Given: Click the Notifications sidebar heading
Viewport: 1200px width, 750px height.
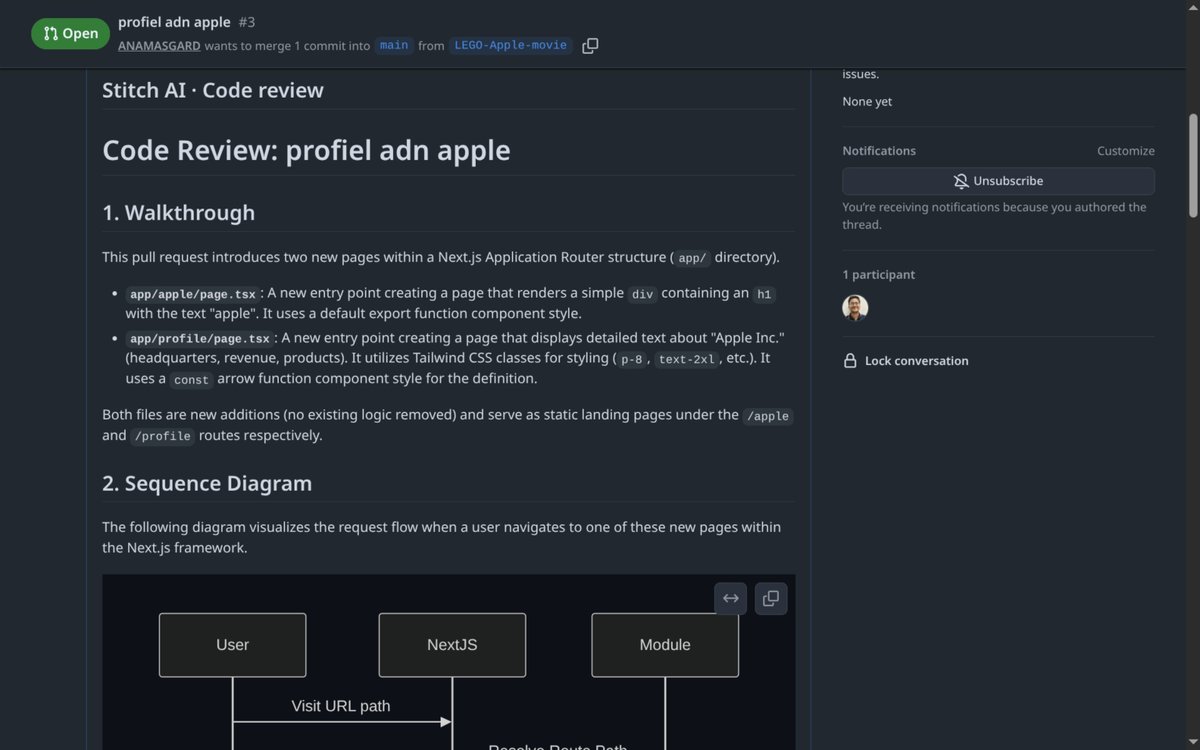Looking at the screenshot, I should coord(879,151).
